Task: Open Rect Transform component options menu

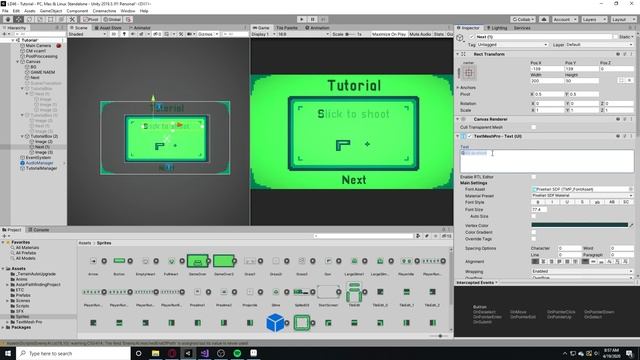Action: (x=631, y=54)
